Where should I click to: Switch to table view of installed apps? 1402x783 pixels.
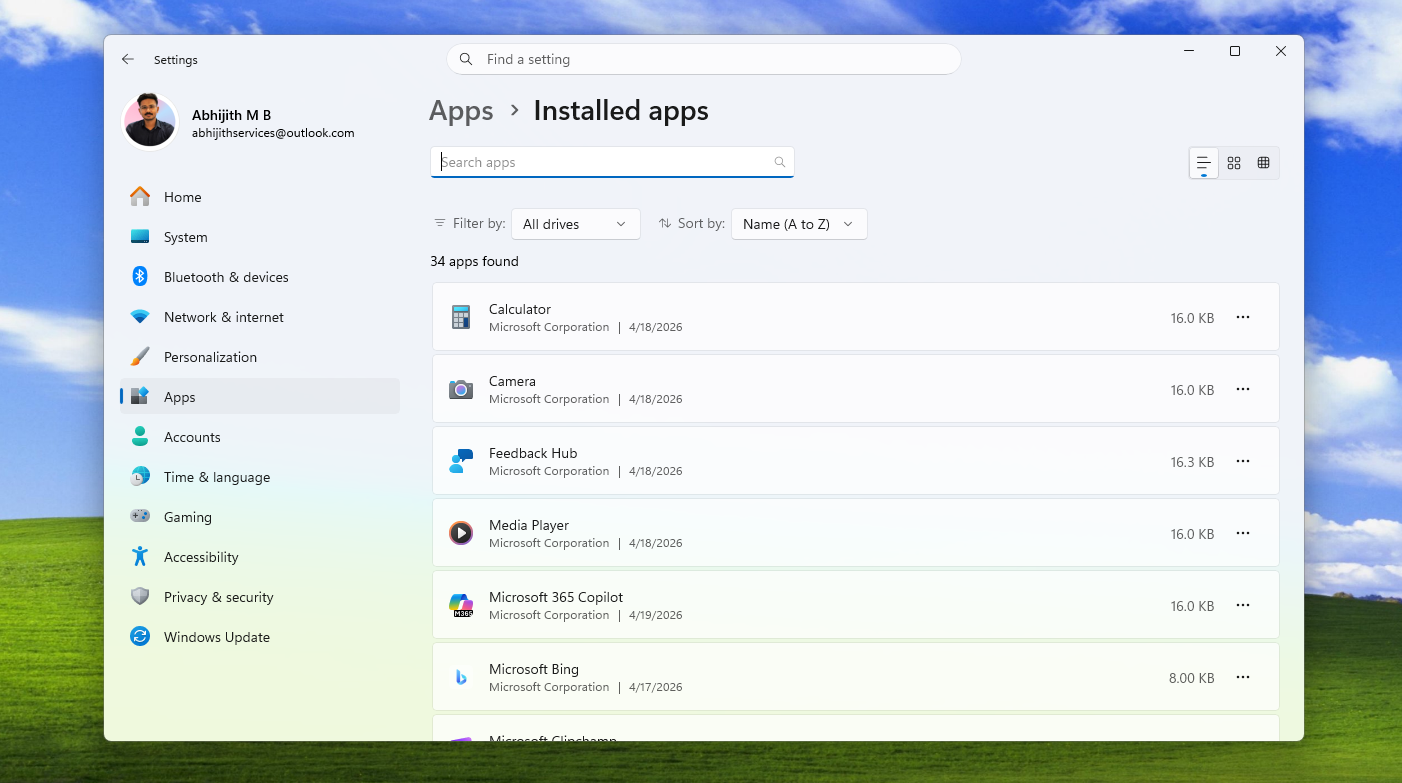click(1263, 162)
